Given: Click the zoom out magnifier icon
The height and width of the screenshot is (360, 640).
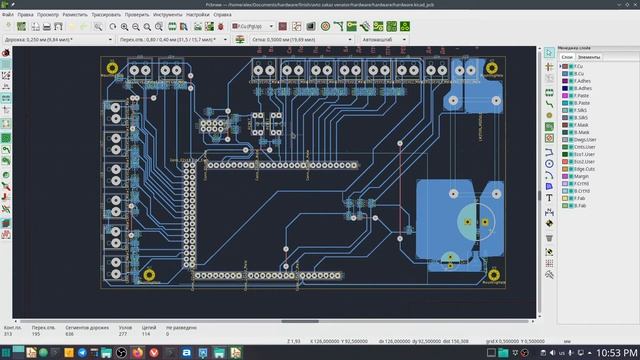Looking at the screenshot, I should click(x=136, y=27).
